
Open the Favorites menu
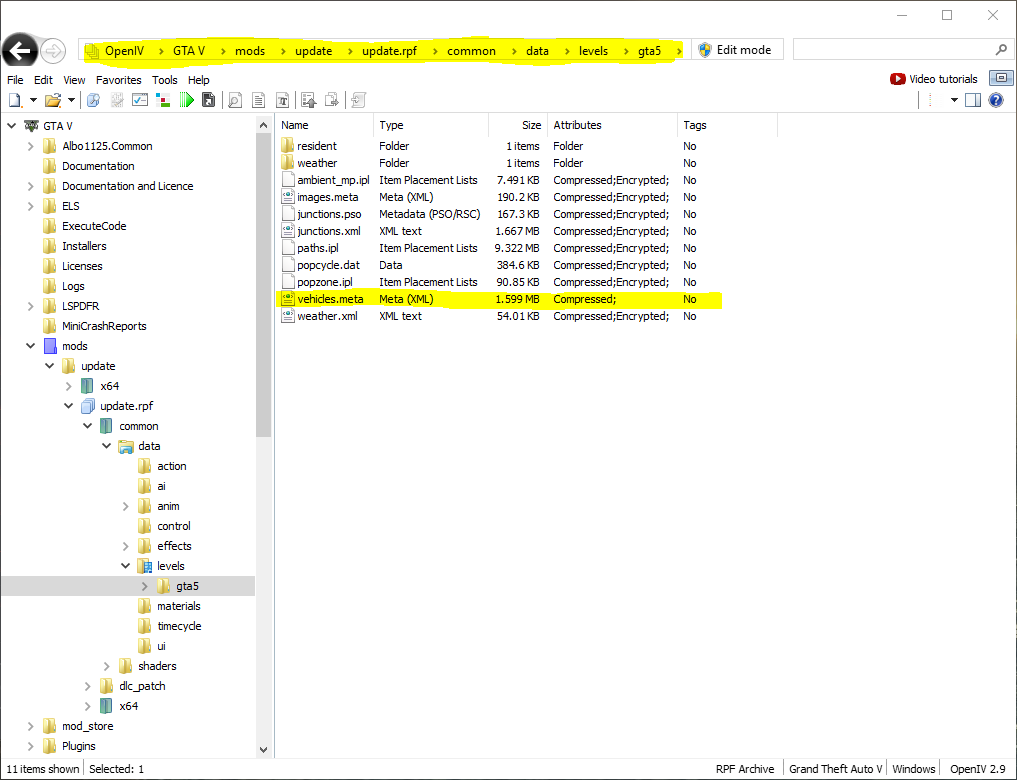[118, 80]
